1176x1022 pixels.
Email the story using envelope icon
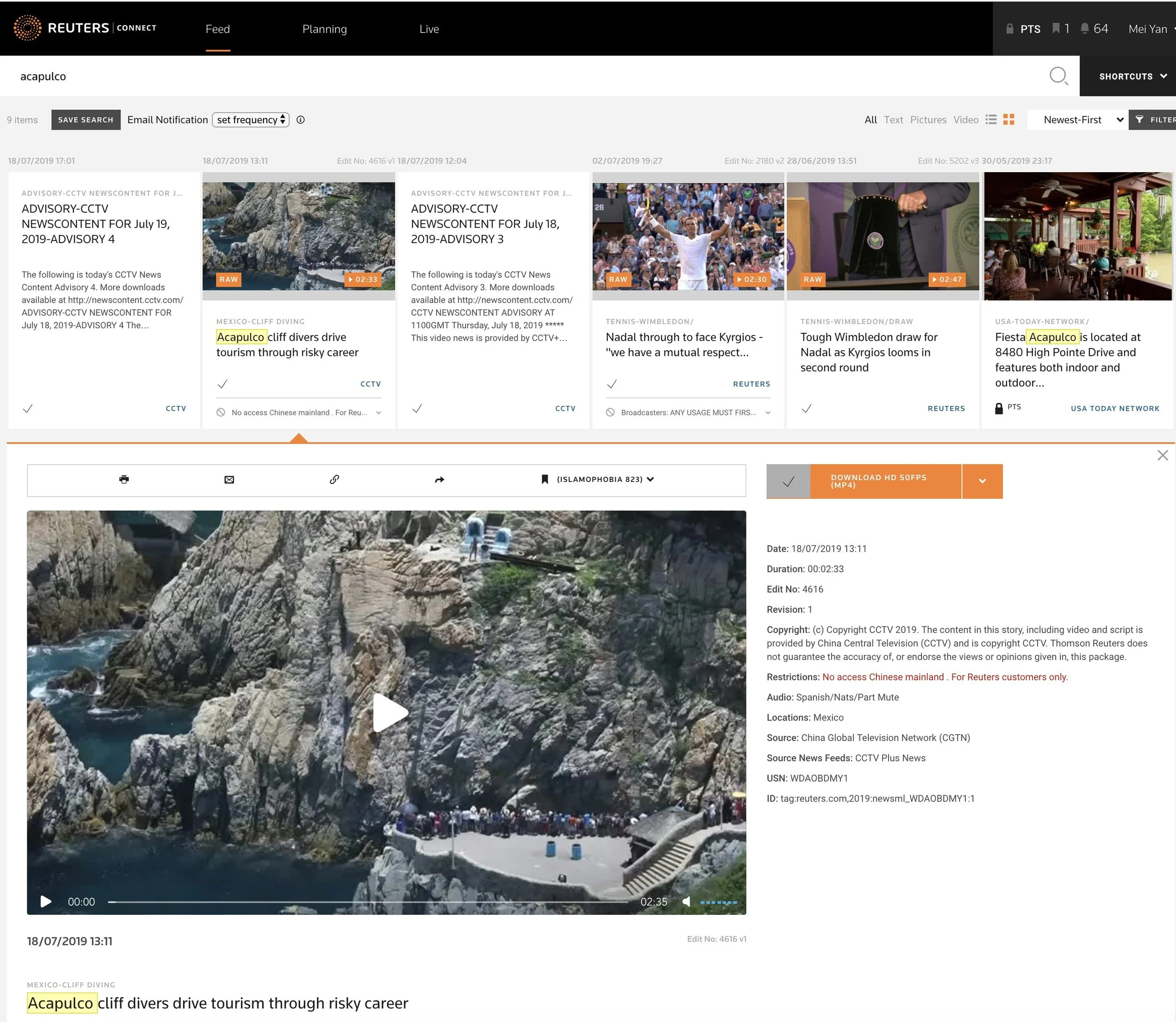pyautogui.click(x=229, y=480)
